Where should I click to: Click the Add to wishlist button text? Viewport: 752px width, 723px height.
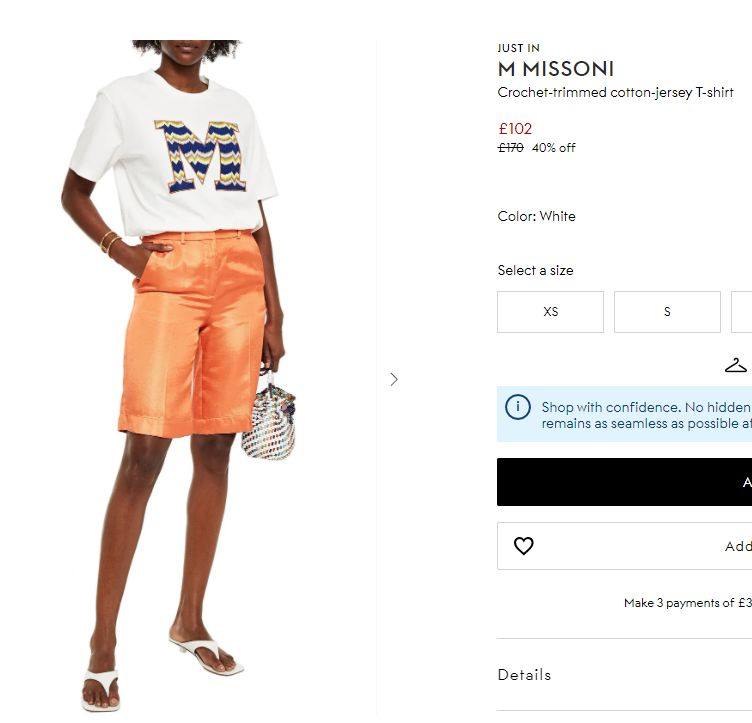point(738,546)
